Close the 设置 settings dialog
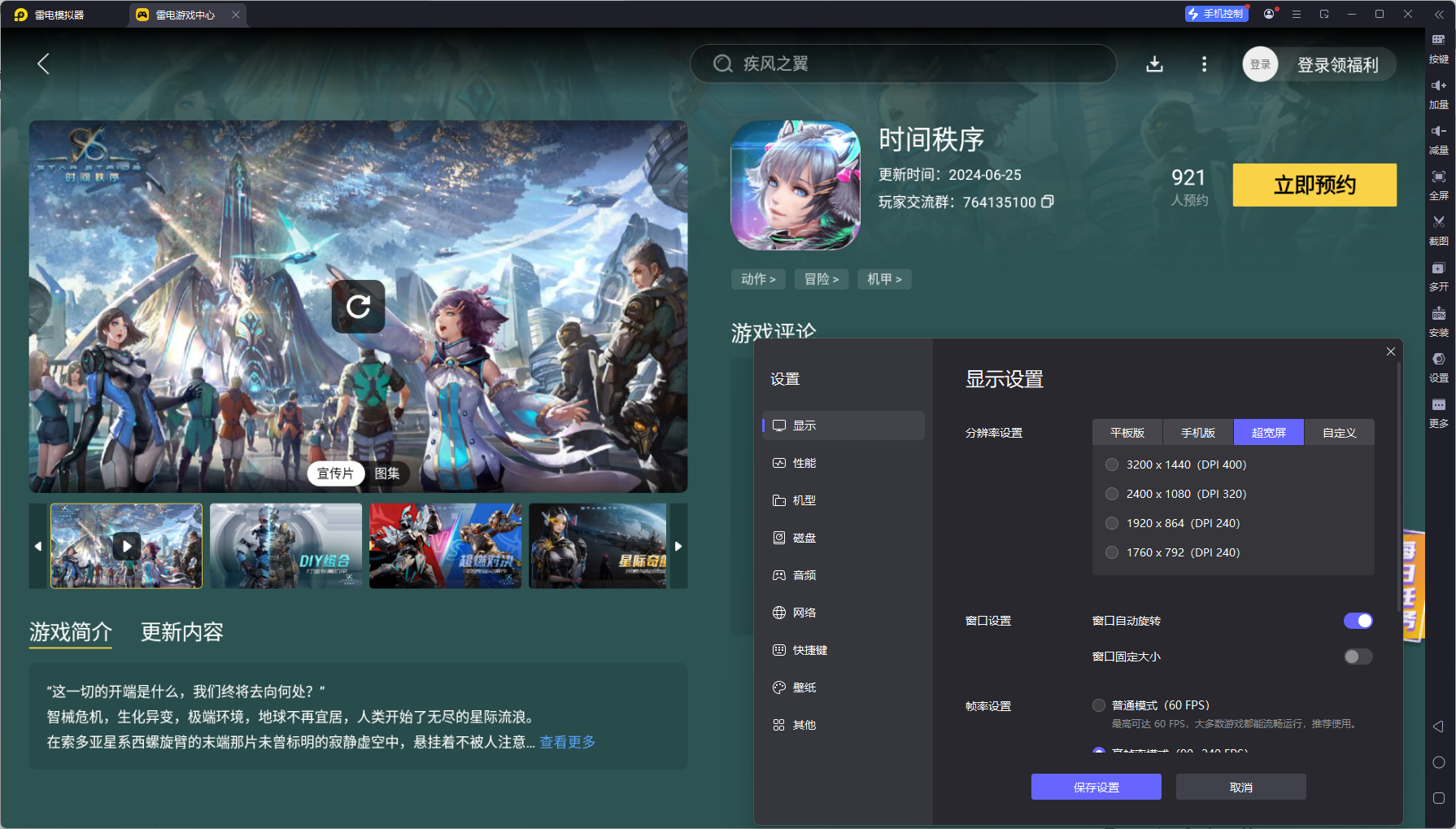 pos(1391,351)
